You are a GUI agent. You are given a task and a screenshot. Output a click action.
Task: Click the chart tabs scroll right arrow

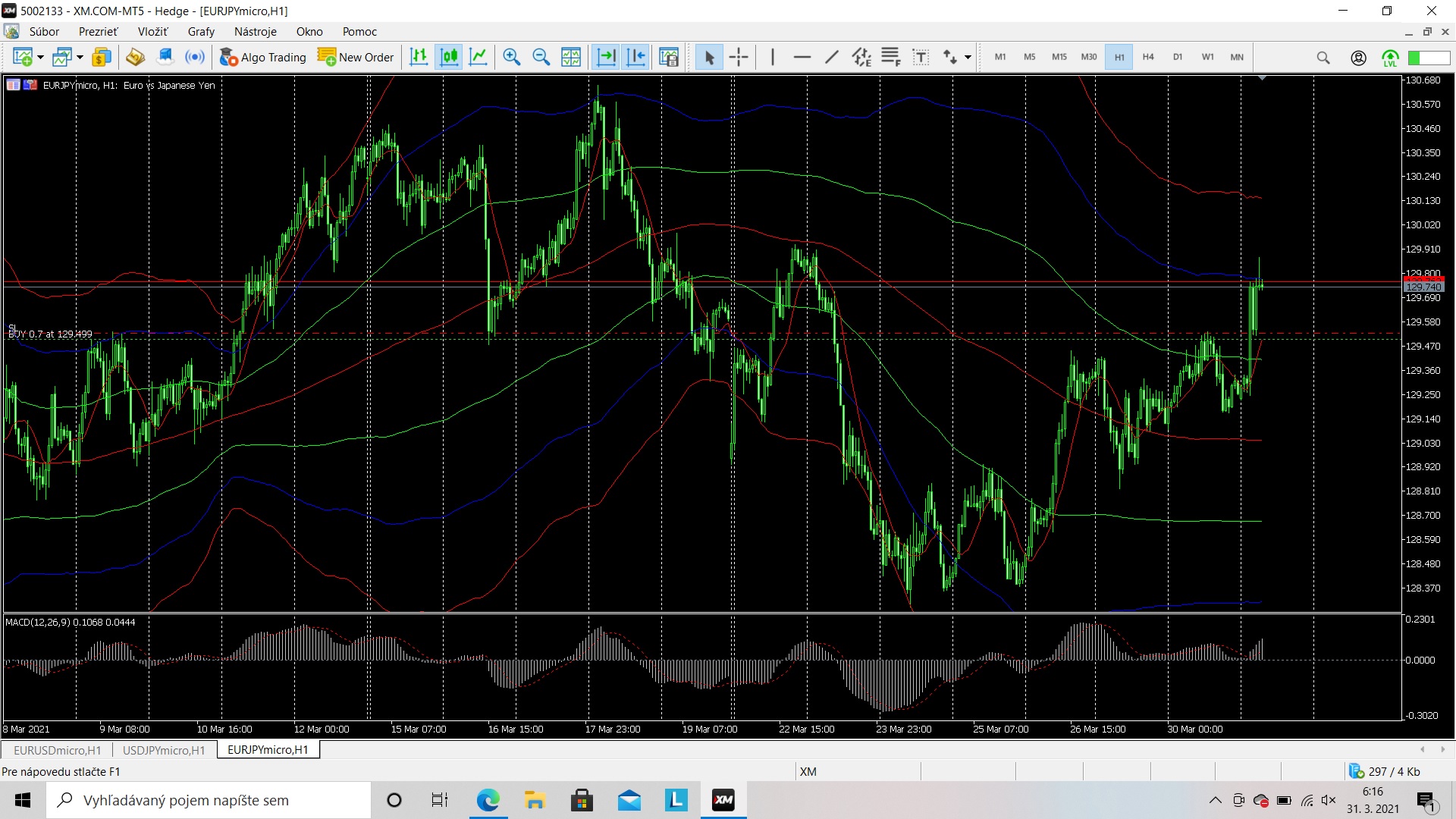click(x=1444, y=749)
